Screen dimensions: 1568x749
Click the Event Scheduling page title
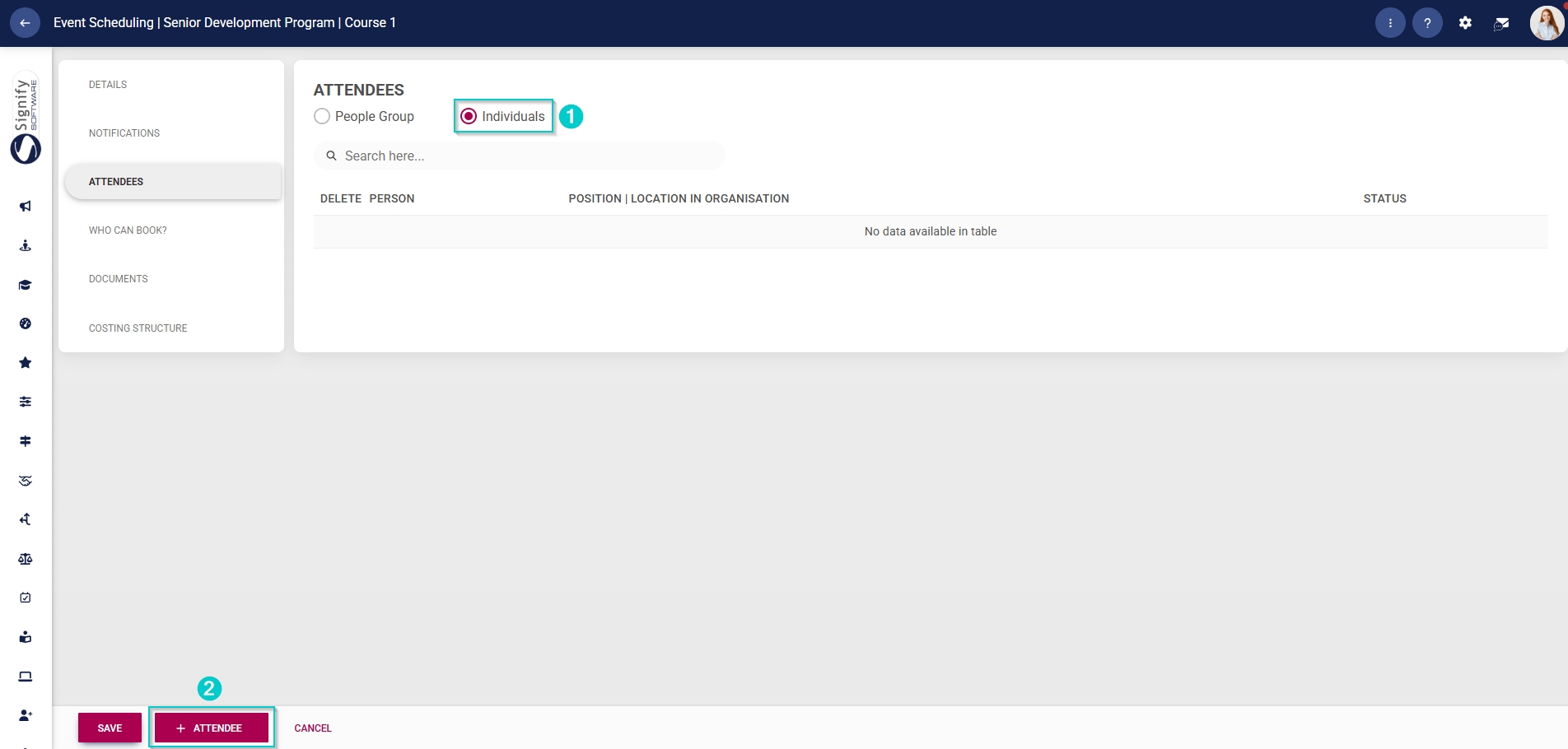click(x=225, y=22)
